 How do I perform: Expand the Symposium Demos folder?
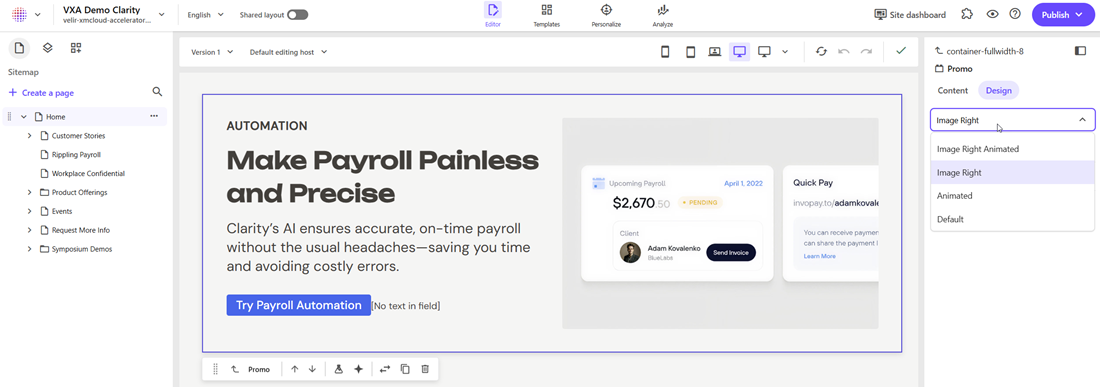point(29,249)
